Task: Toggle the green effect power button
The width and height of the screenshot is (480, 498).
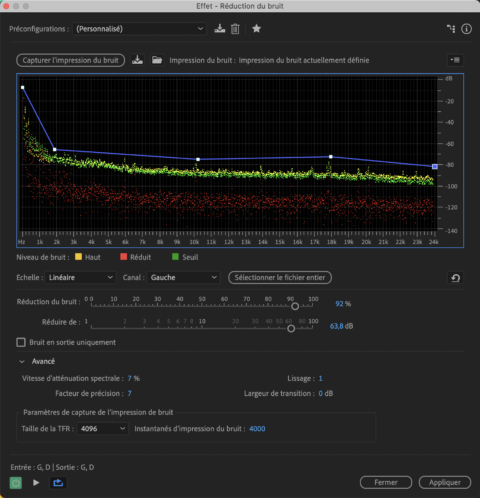Action: coord(16,482)
